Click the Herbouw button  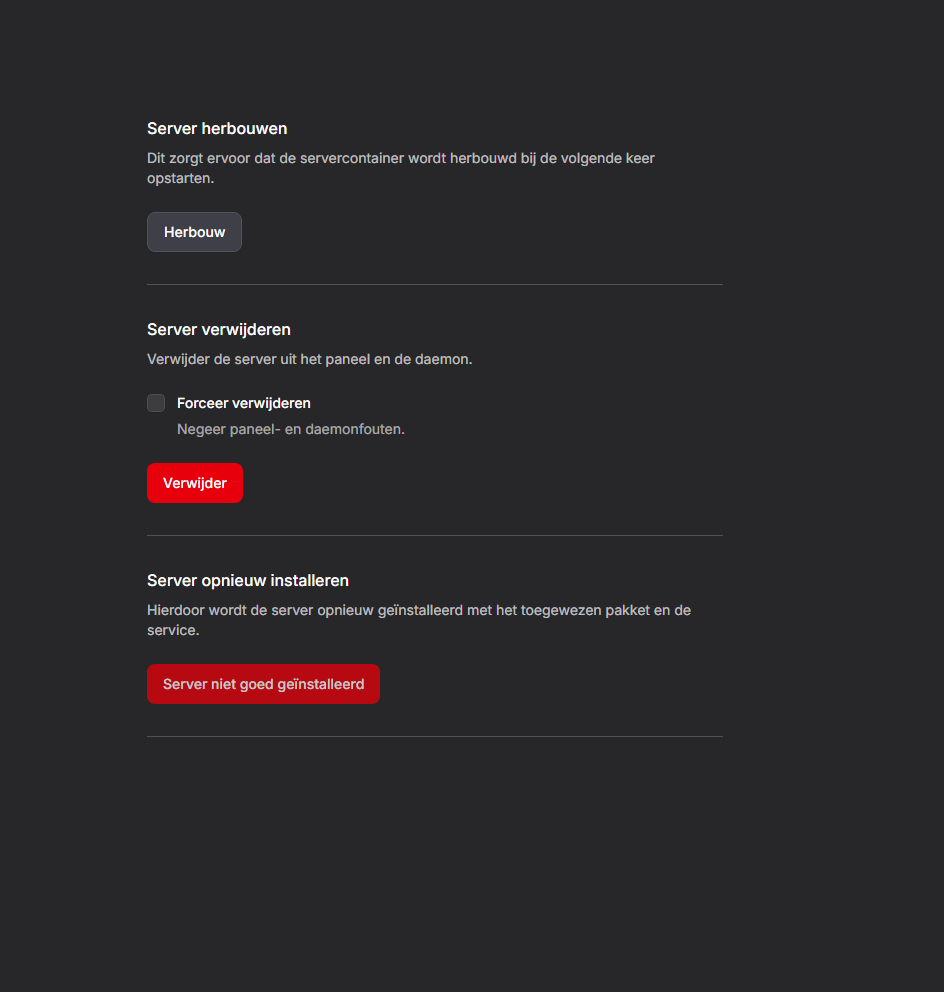[194, 232]
